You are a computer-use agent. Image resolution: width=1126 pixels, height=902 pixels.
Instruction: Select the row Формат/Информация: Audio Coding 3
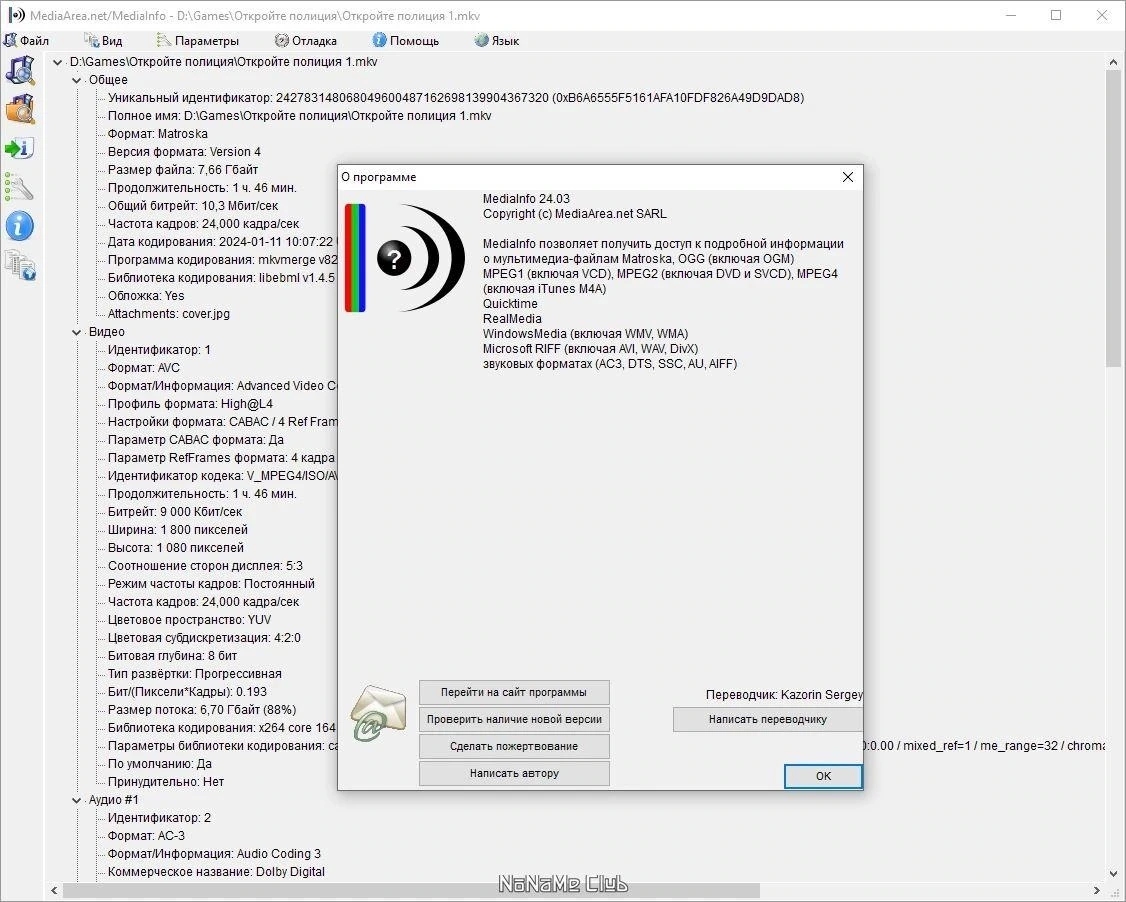pyautogui.click(x=214, y=854)
